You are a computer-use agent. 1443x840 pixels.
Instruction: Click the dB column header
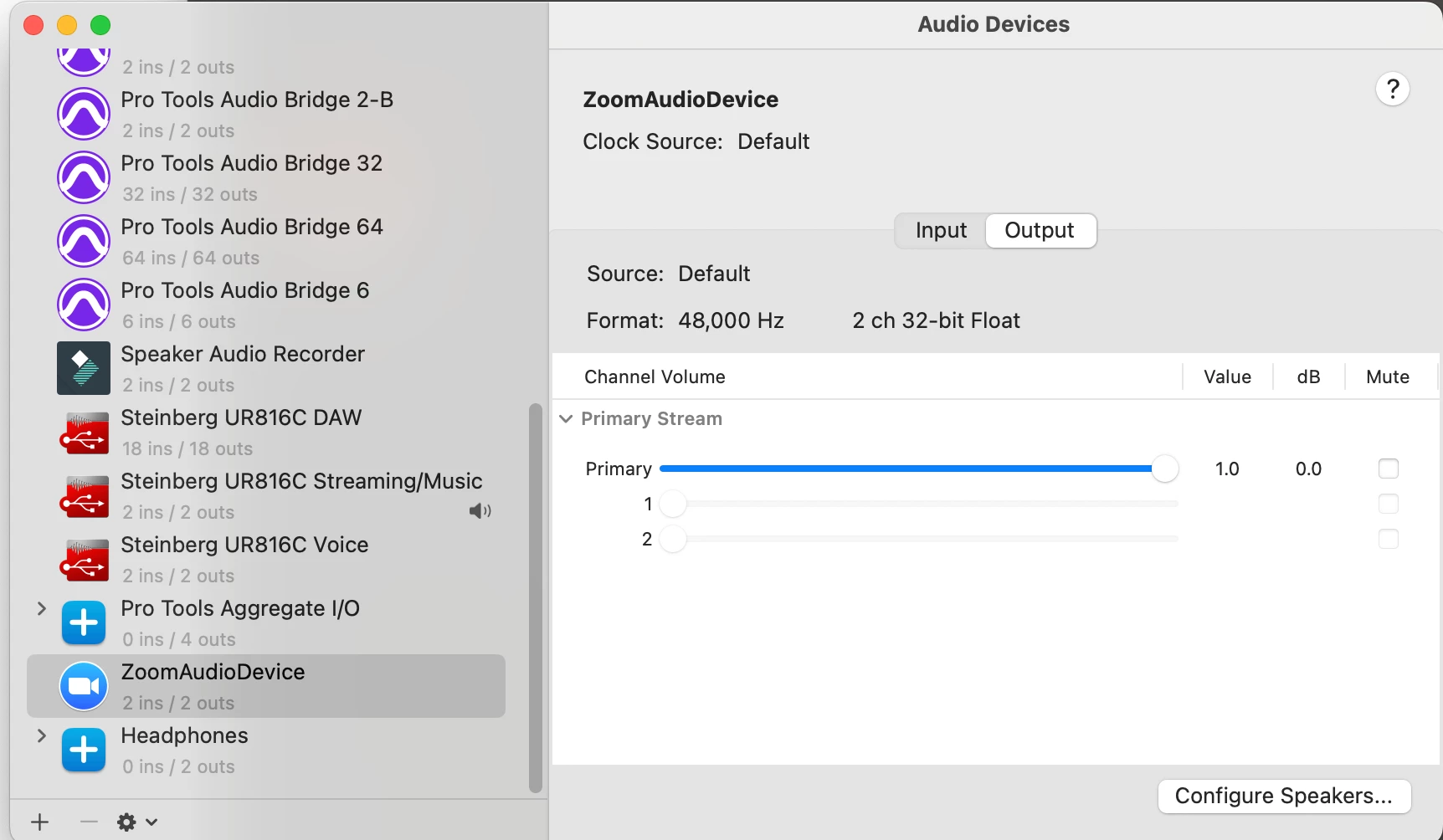pos(1308,376)
